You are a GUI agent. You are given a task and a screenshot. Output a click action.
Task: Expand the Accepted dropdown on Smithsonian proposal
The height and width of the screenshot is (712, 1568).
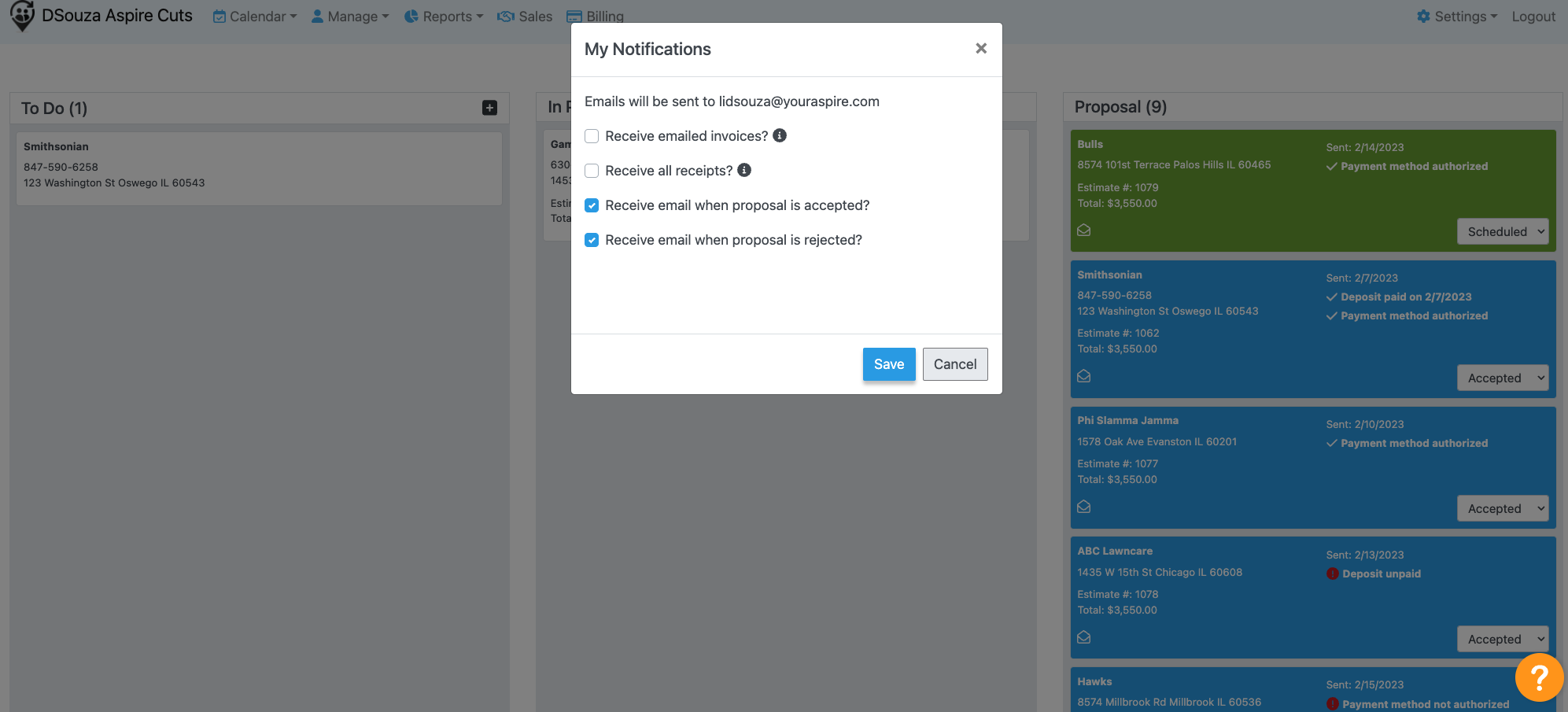[1502, 378]
